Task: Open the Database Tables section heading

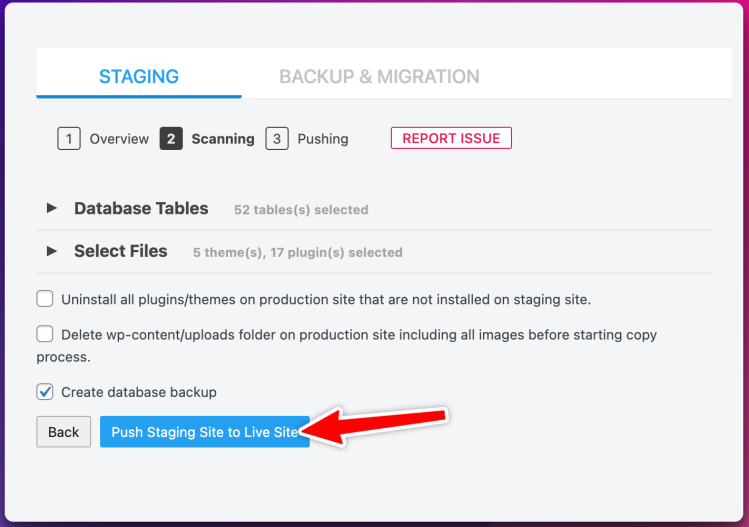Action: [141, 208]
